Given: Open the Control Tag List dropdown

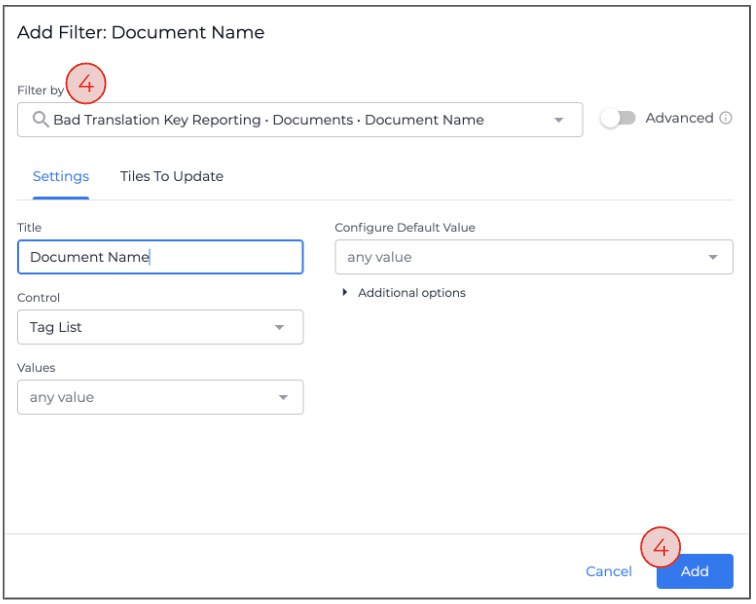Looking at the screenshot, I should pos(160,327).
